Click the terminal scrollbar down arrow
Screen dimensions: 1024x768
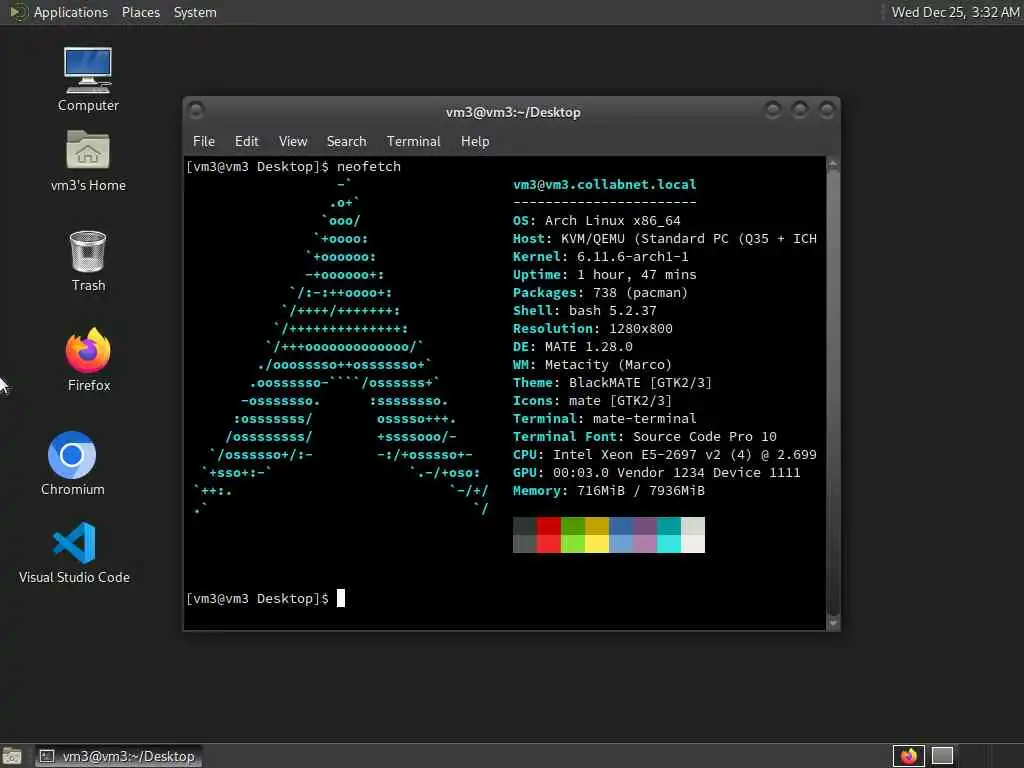tap(833, 623)
